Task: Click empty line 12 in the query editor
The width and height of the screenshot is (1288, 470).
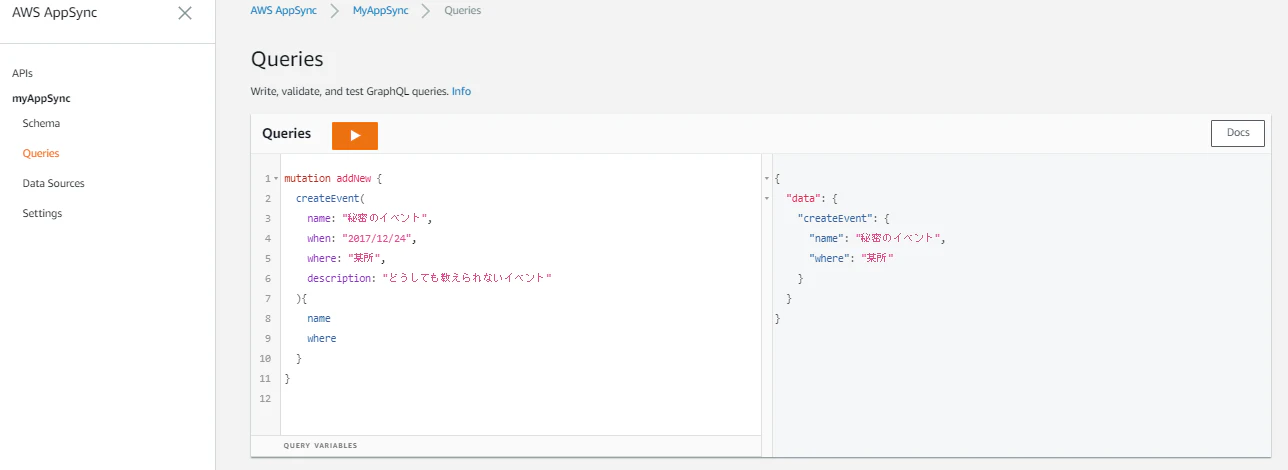Action: point(520,399)
